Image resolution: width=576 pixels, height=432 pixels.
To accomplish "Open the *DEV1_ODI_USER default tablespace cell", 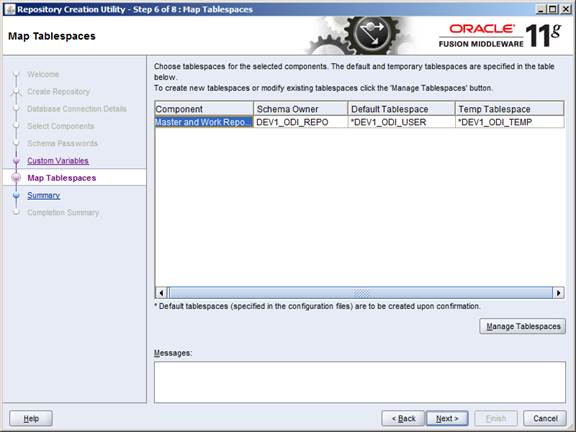I will tap(402, 122).
